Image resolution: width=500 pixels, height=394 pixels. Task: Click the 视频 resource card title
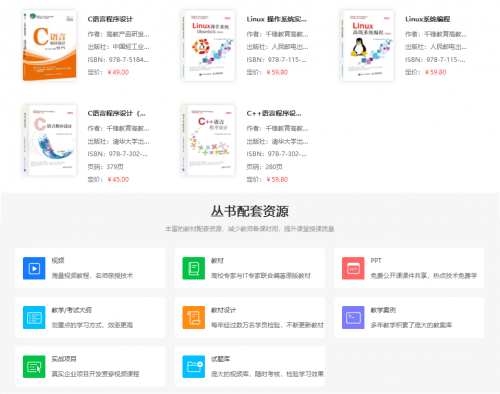click(x=58, y=260)
